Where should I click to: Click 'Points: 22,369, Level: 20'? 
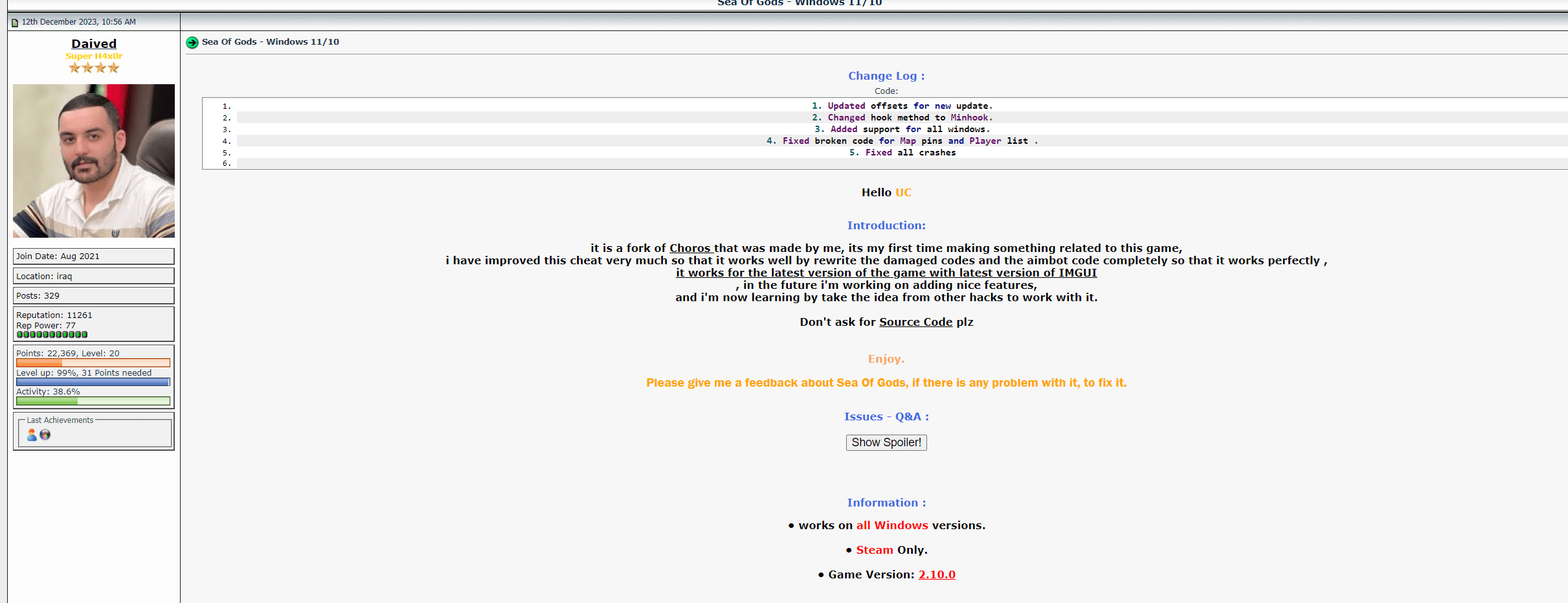[x=68, y=354]
